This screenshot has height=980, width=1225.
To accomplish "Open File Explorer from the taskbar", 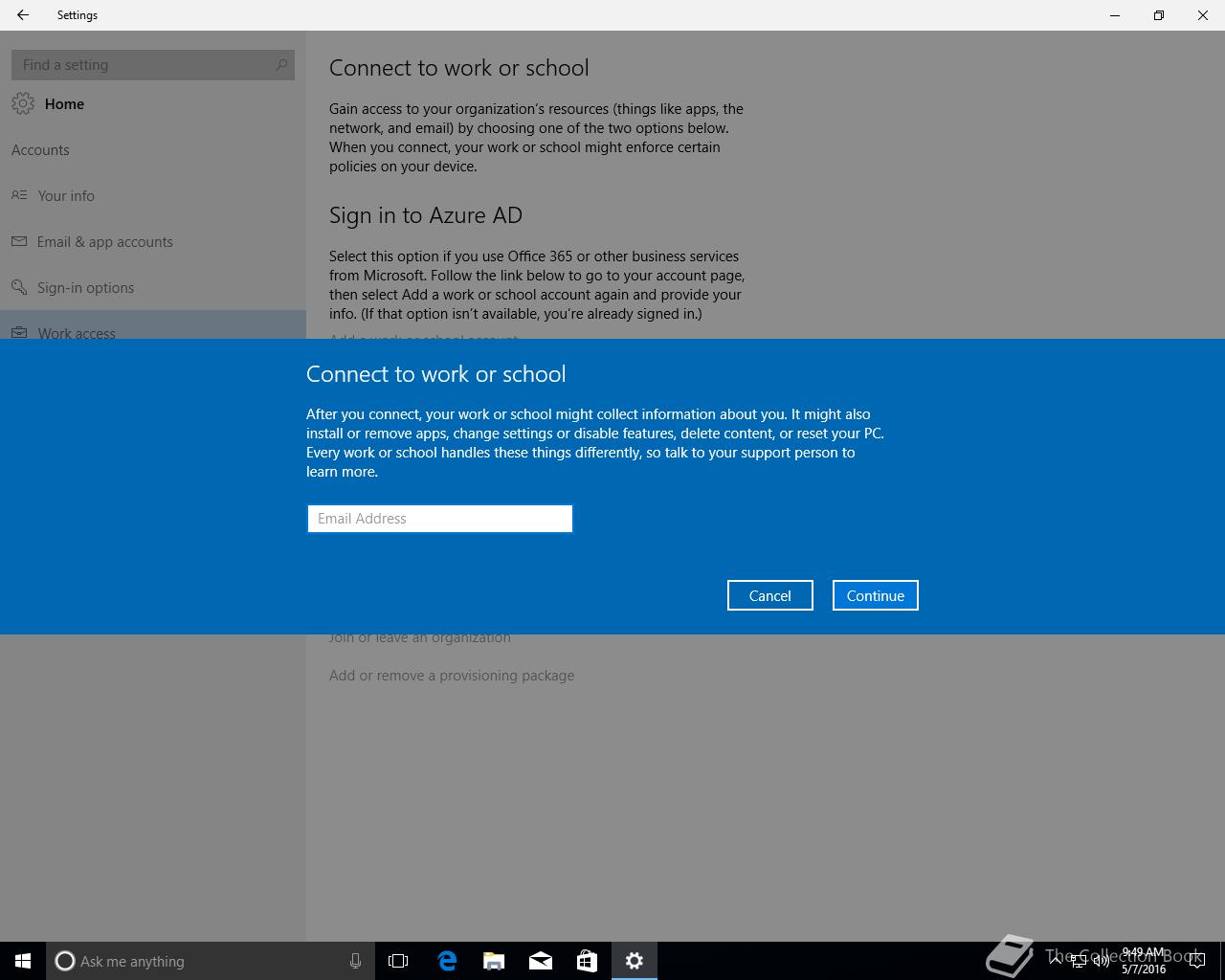I will coord(494,961).
